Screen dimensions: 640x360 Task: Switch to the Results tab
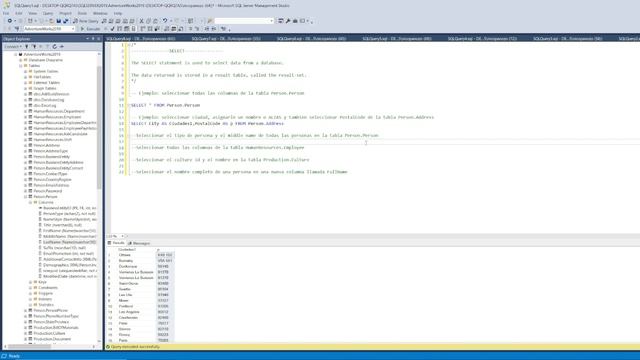pos(116,243)
